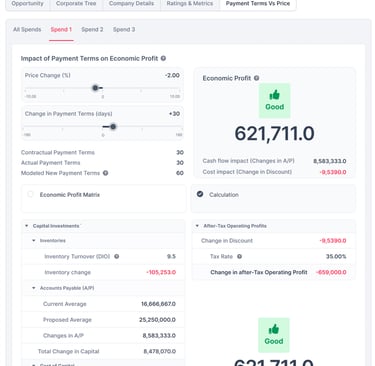
Task: Collapse the After-Tax Operating Profits section
Action: coord(197,226)
